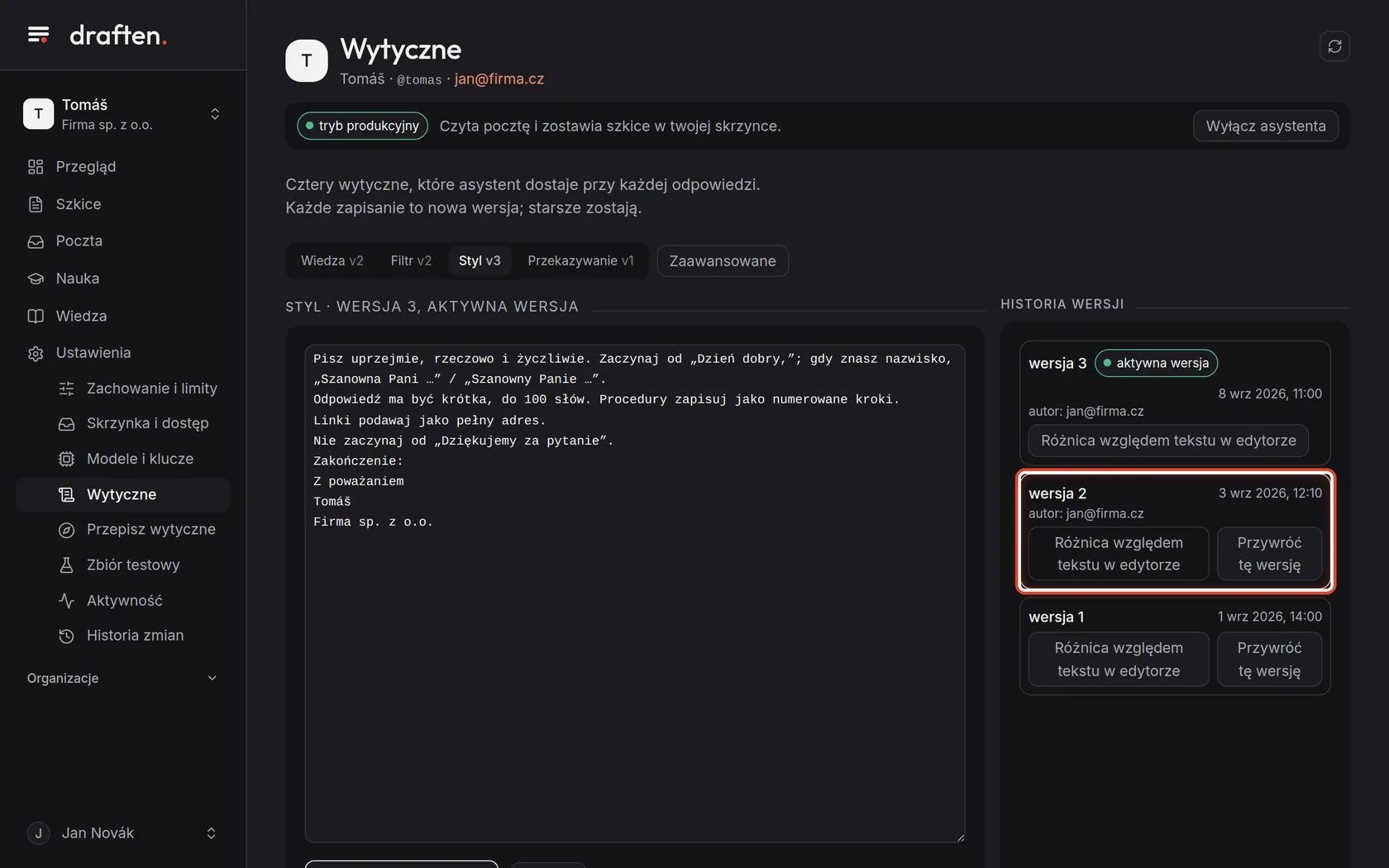The height and width of the screenshot is (868, 1389).
Task: Click the Skrzynka i dostęp inbox icon
Action: pyautogui.click(x=67, y=423)
